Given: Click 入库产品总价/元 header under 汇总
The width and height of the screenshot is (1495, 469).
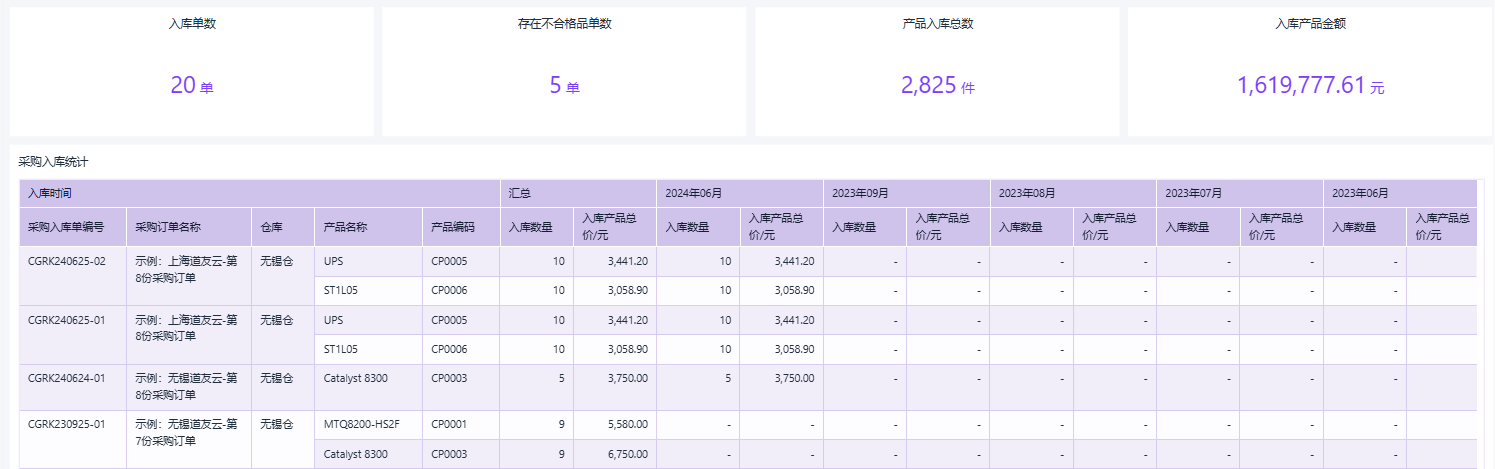Looking at the screenshot, I should click(615, 227).
